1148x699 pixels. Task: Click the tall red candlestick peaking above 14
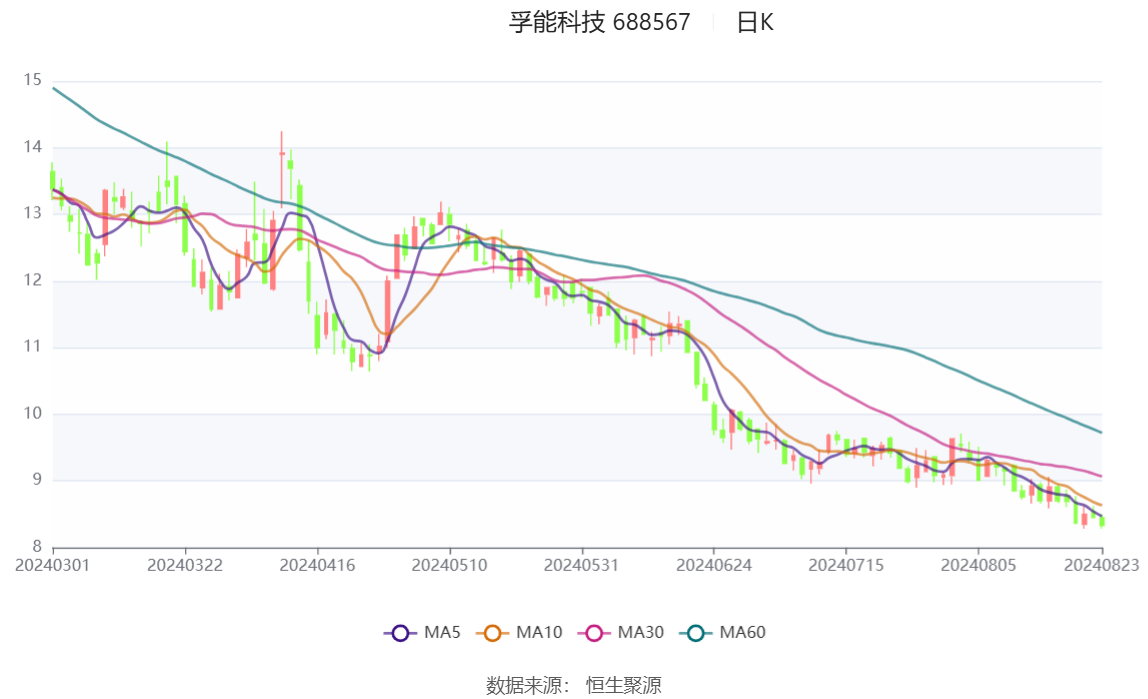pos(281,172)
